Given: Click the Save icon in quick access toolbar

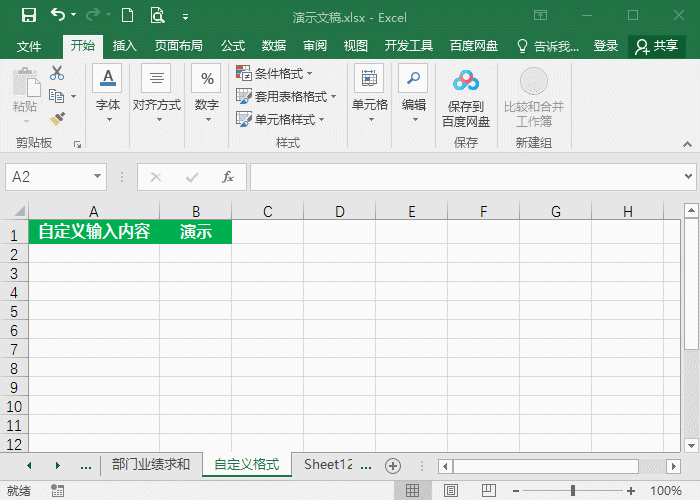Looking at the screenshot, I should (29, 16).
